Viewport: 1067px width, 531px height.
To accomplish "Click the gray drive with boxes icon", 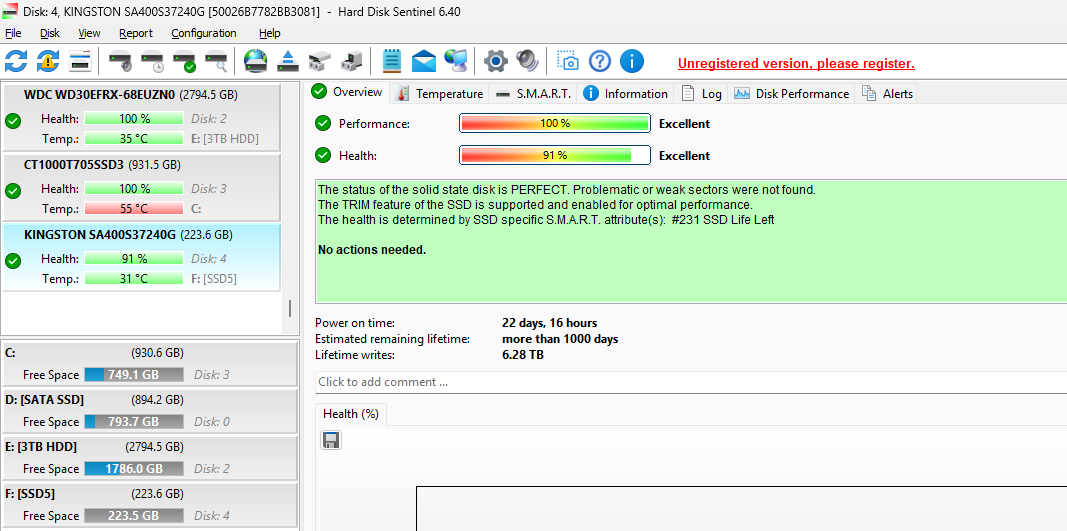I will [x=319, y=61].
